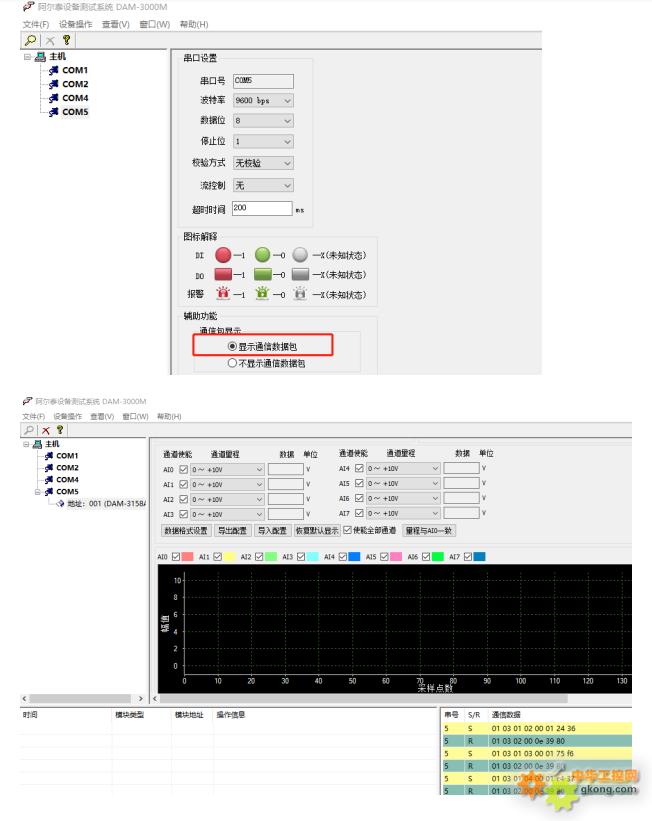Click the 主机 computer icon in lower tree
652x821 pixels.
(37, 444)
